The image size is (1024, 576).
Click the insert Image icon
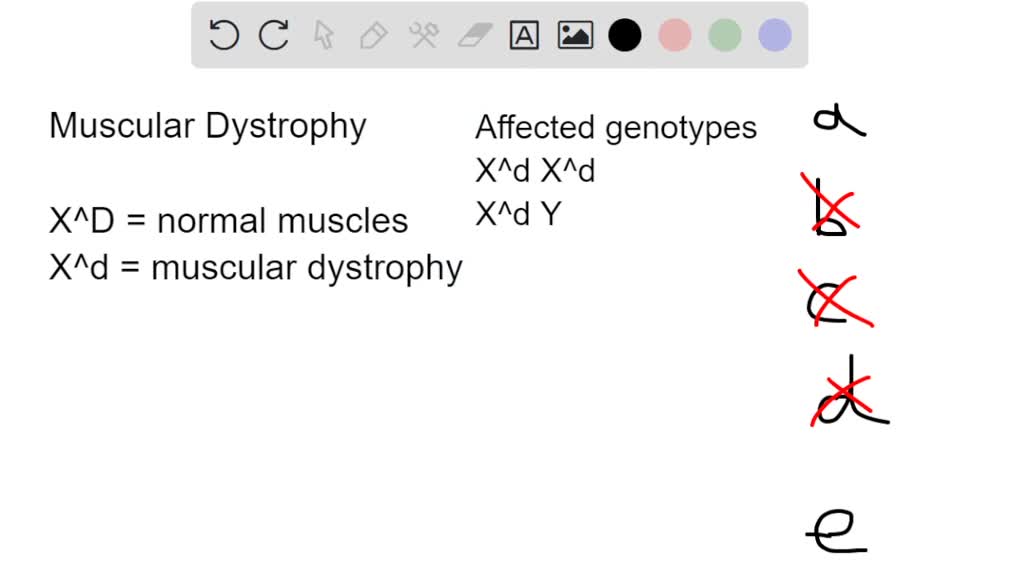pos(573,35)
